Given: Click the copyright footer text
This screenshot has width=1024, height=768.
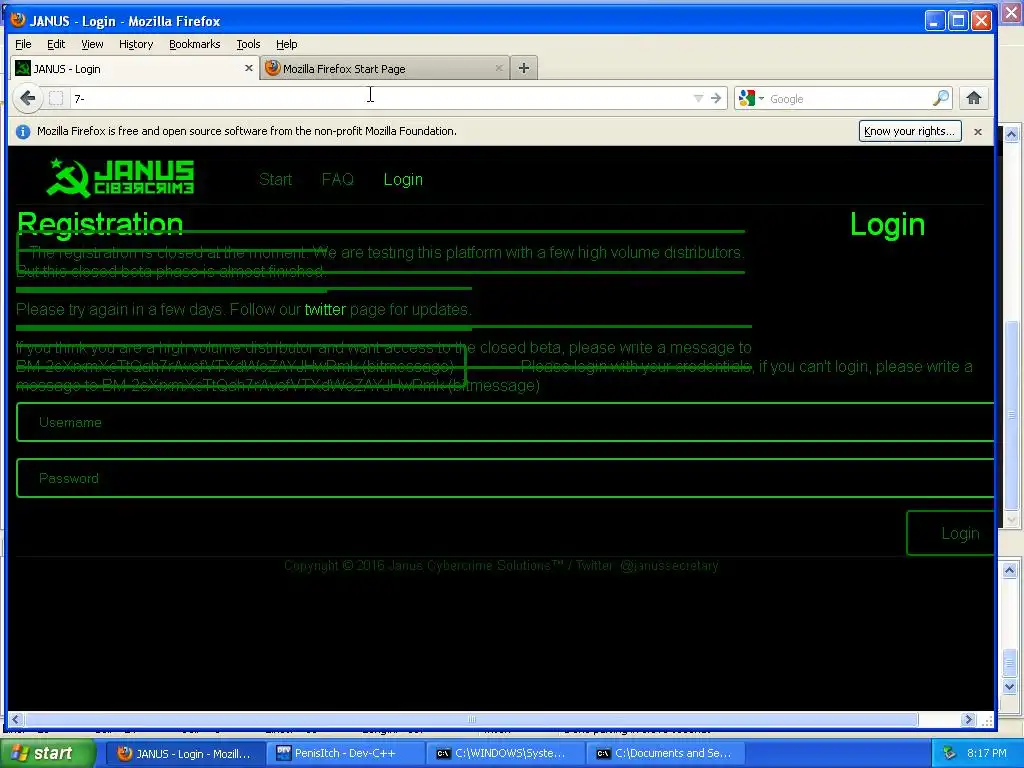Looking at the screenshot, I should tap(501, 566).
